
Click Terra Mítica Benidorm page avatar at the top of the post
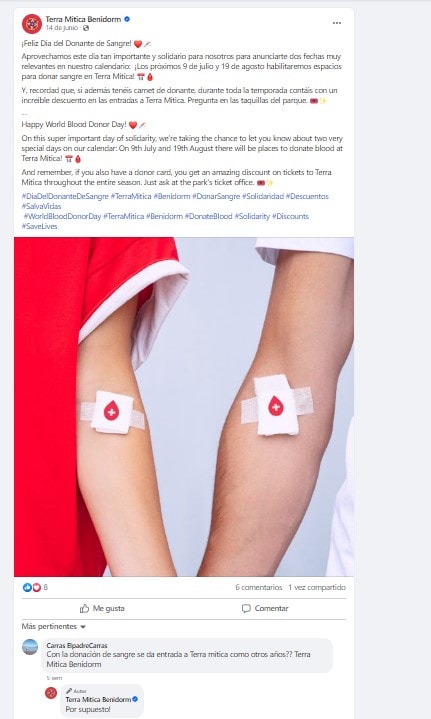click(x=32, y=24)
